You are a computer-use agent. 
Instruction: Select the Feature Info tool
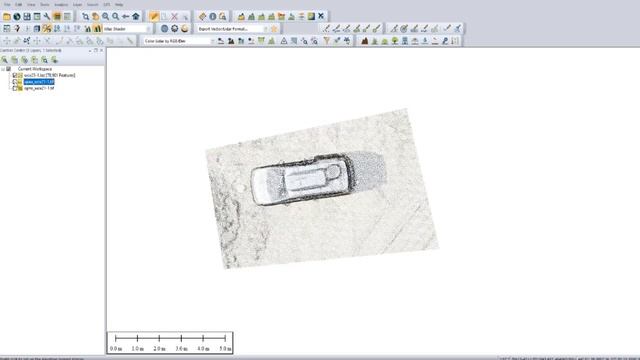(x=213, y=16)
